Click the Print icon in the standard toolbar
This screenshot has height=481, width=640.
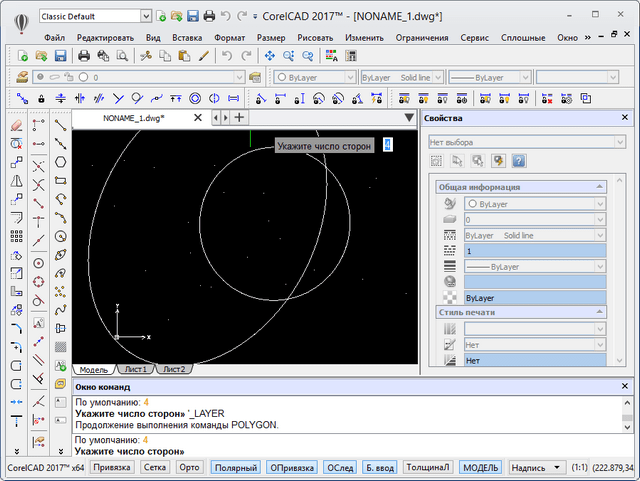[85, 56]
